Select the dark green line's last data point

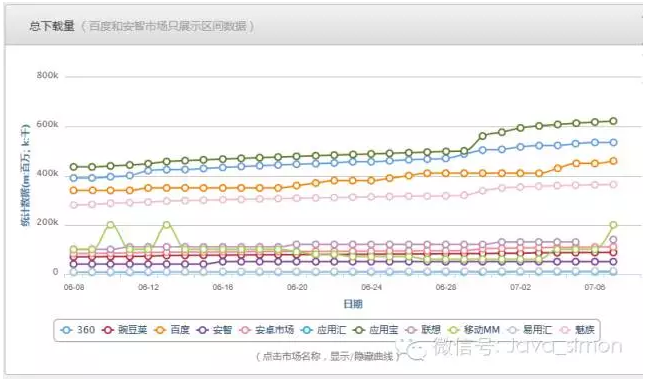click(x=613, y=121)
